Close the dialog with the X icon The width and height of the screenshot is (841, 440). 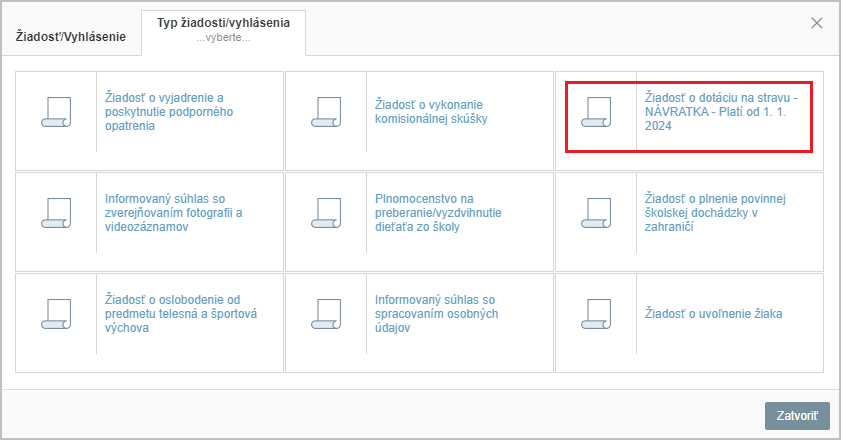[816, 23]
